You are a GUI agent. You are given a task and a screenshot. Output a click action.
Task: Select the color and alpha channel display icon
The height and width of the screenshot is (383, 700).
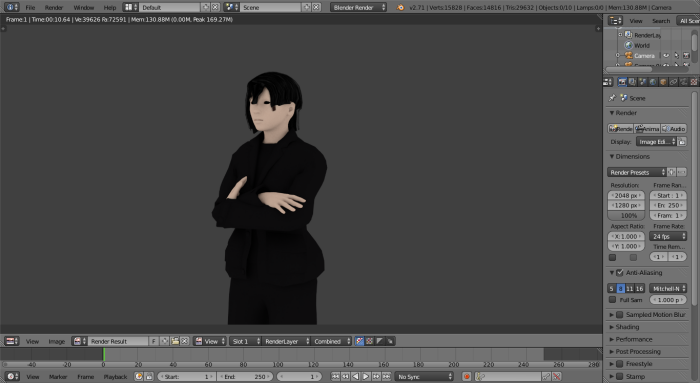(359, 341)
